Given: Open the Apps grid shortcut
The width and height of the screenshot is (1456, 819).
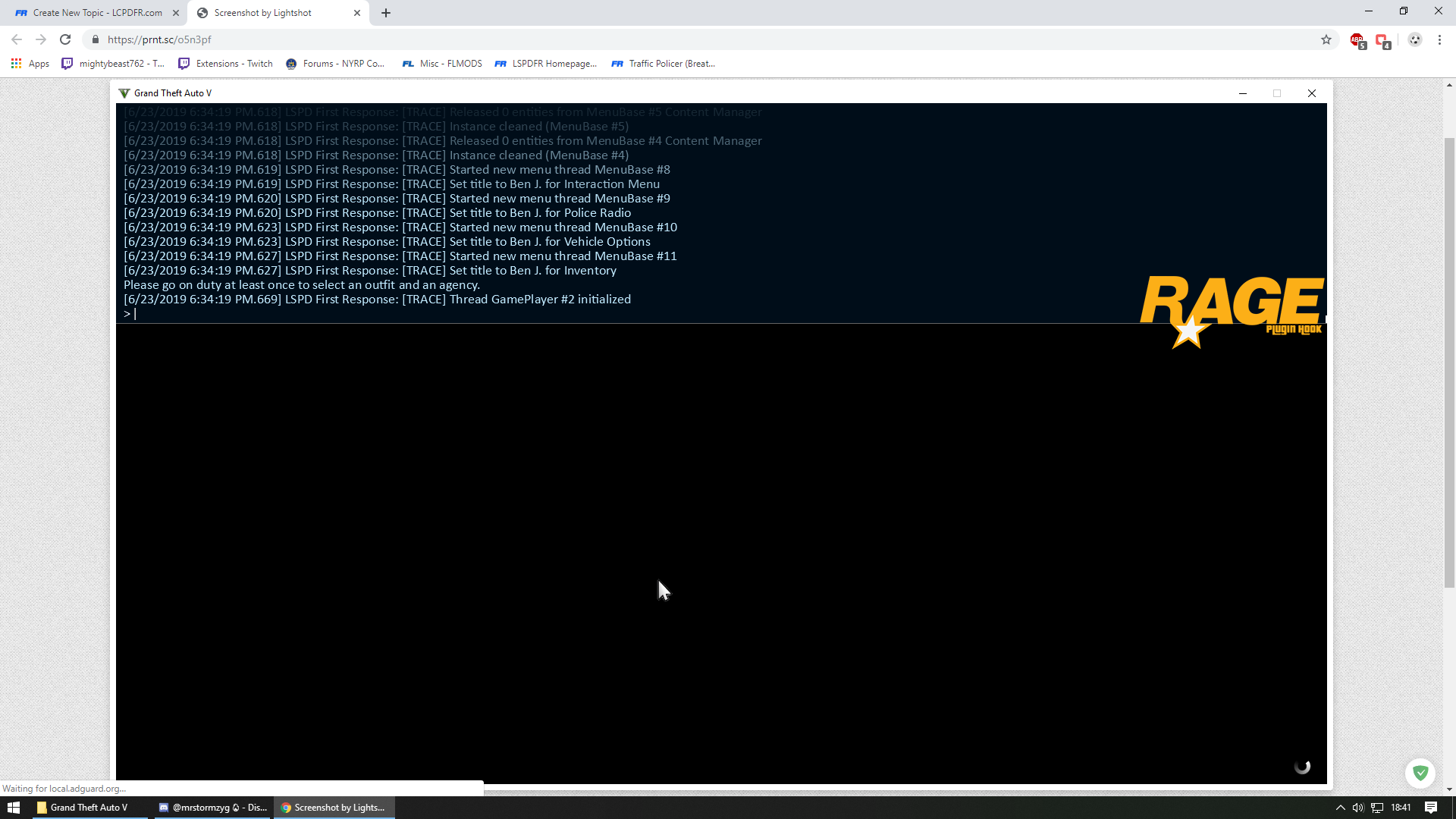Looking at the screenshot, I should click(x=30, y=64).
